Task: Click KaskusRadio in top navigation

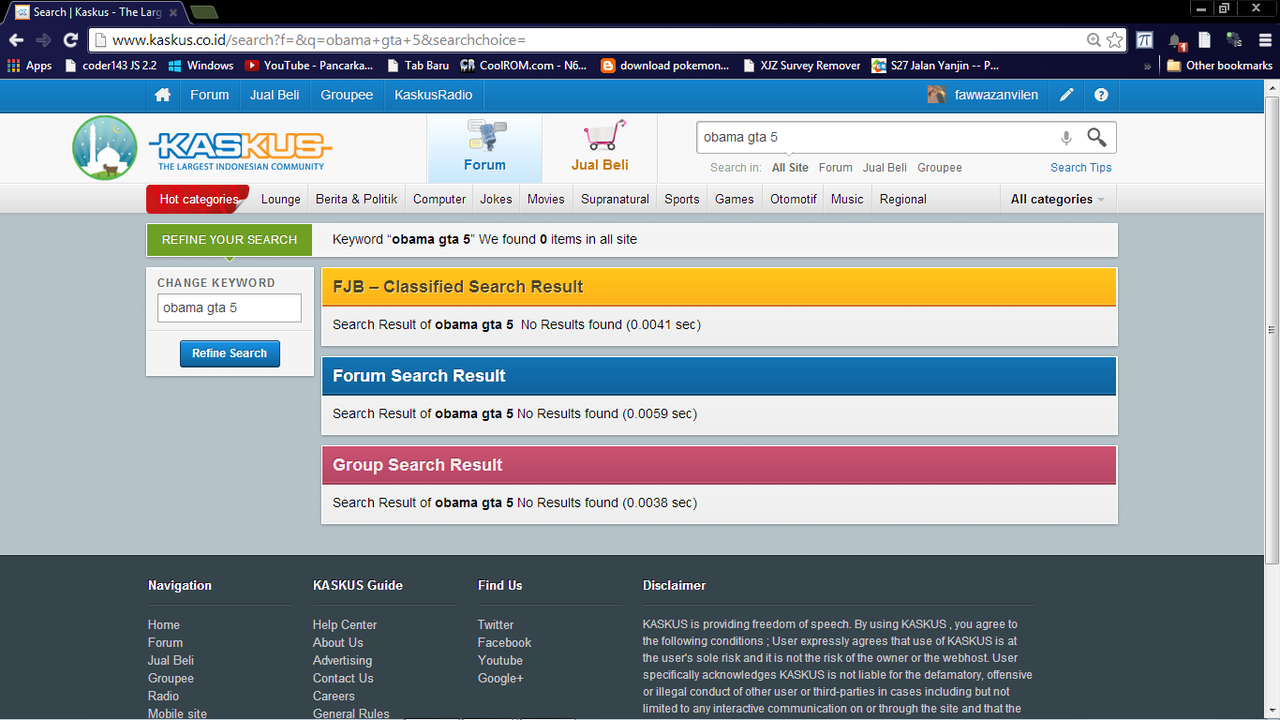Action: (434, 95)
